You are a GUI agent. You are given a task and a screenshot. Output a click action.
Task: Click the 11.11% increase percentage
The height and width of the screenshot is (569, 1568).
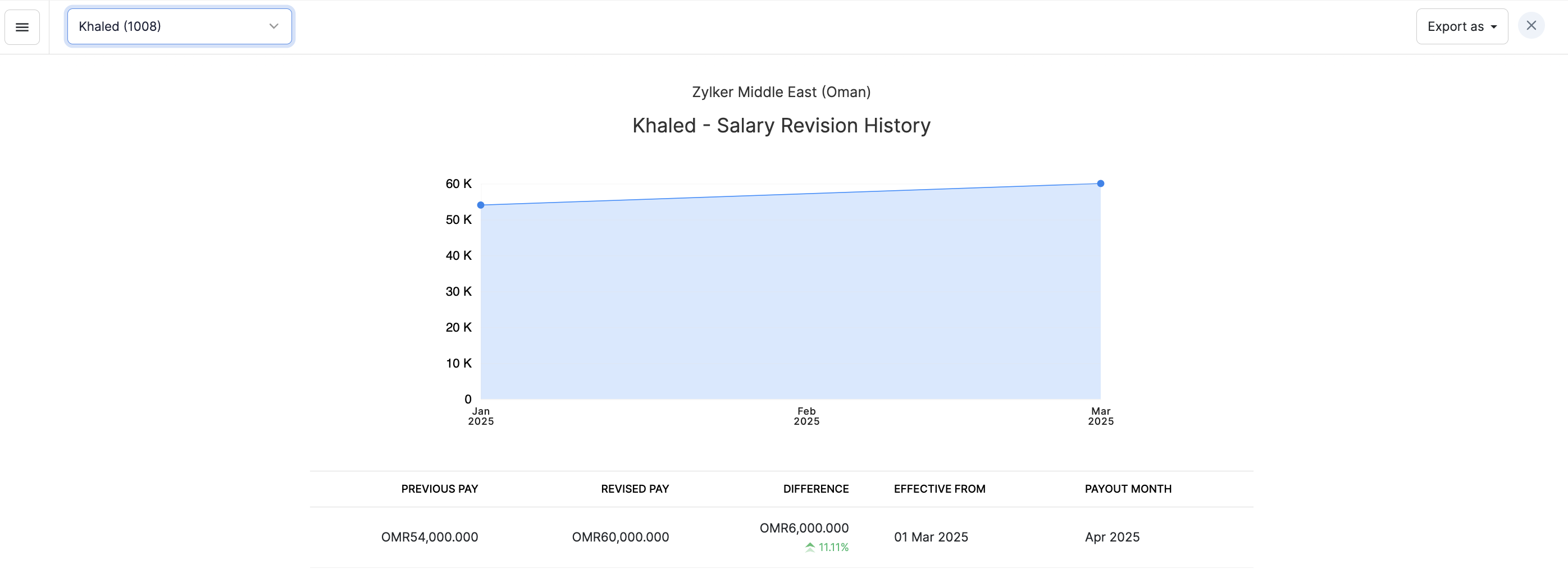pos(833,547)
